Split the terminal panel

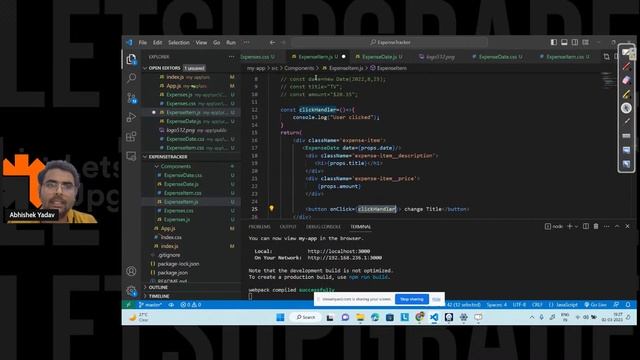tap(586, 226)
